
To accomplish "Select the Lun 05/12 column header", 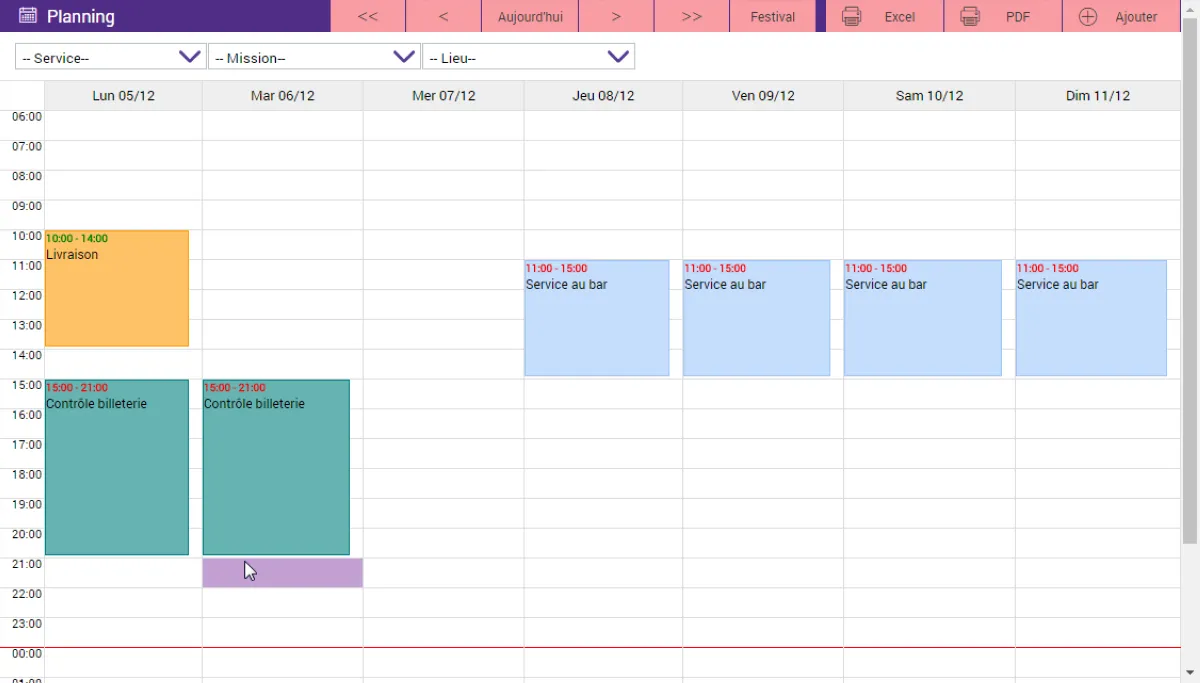I will tap(124, 96).
